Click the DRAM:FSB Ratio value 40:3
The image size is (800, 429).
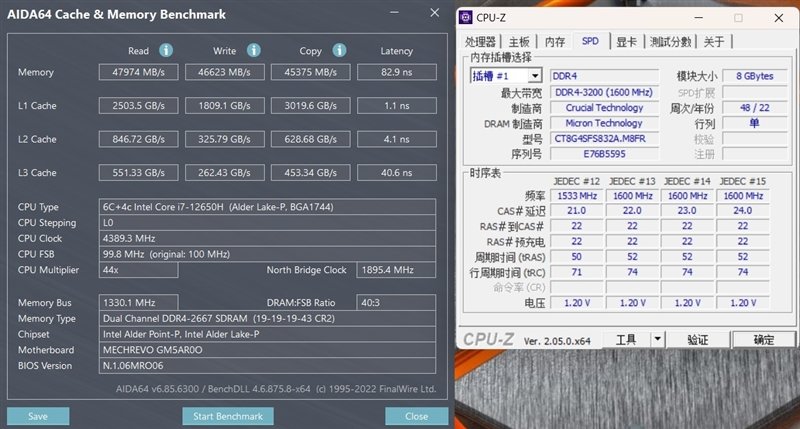[x=396, y=302]
